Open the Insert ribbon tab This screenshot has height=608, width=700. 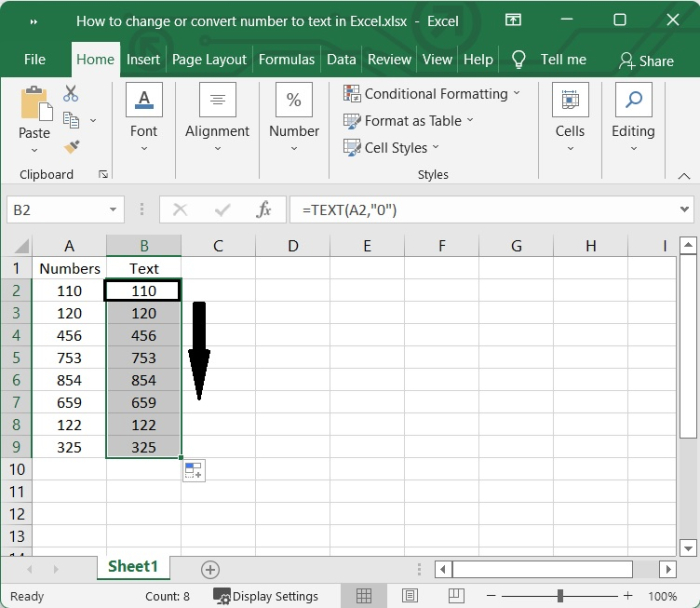[143, 59]
